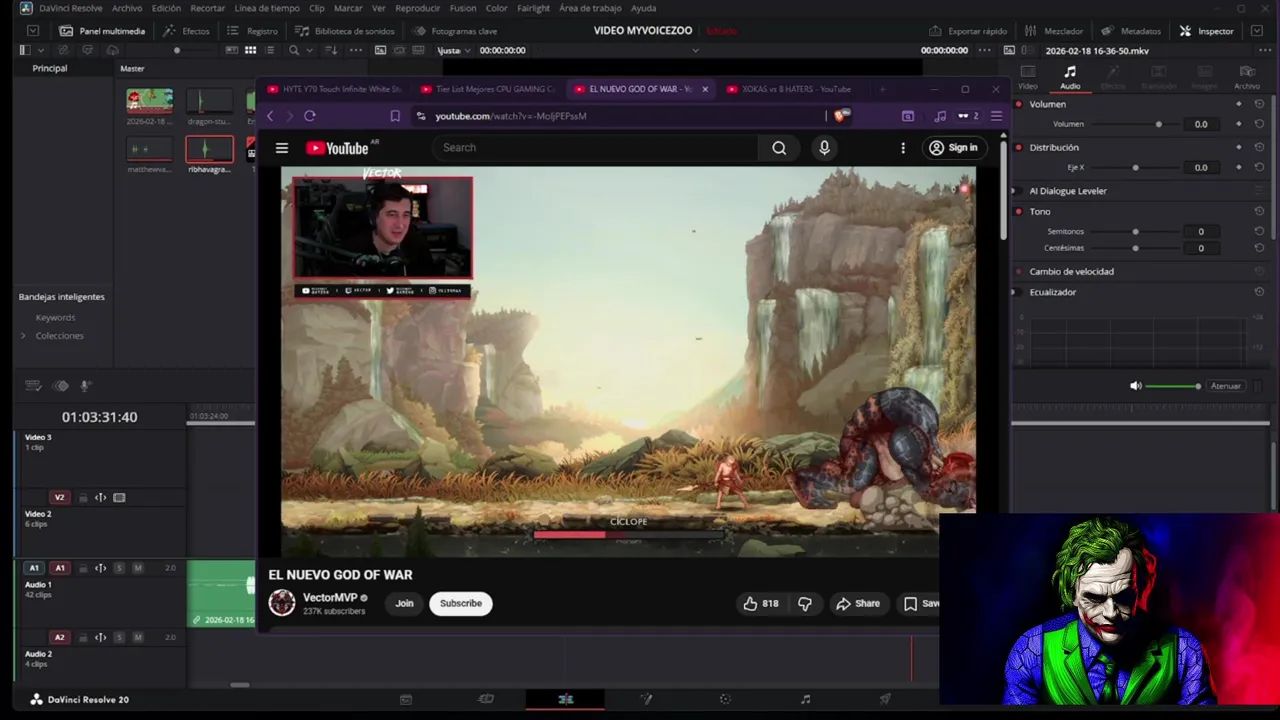Open the Mezclador panel

pyautogui.click(x=1054, y=31)
